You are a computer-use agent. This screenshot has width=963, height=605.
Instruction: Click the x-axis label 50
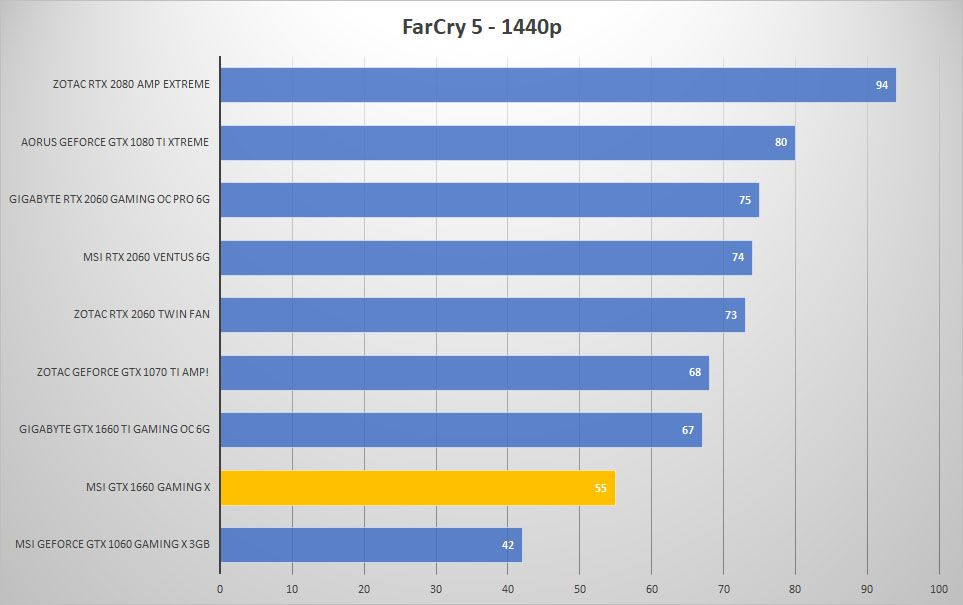point(580,589)
